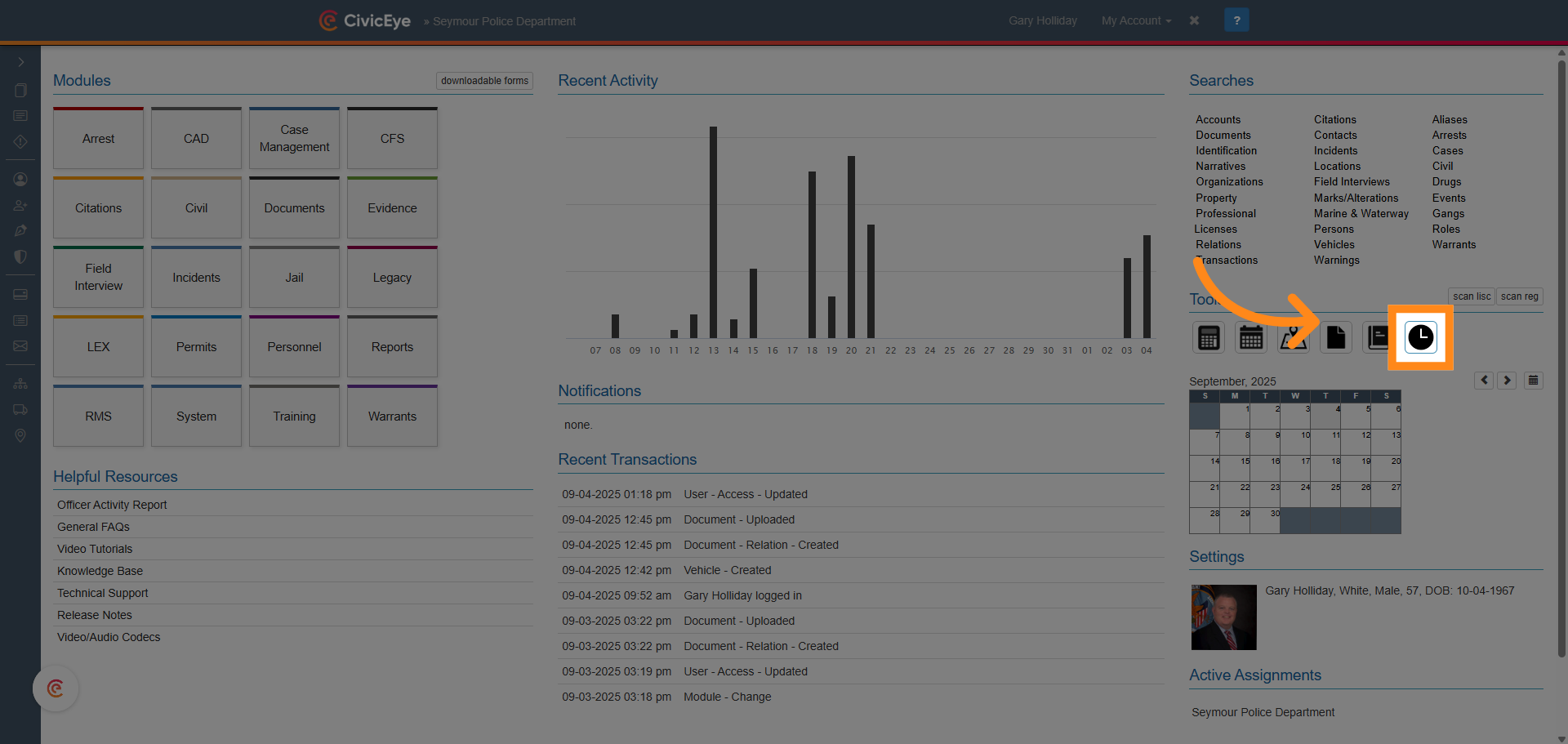This screenshot has width=1568, height=744.
Task: Open the Incidents module
Action: [196, 277]
